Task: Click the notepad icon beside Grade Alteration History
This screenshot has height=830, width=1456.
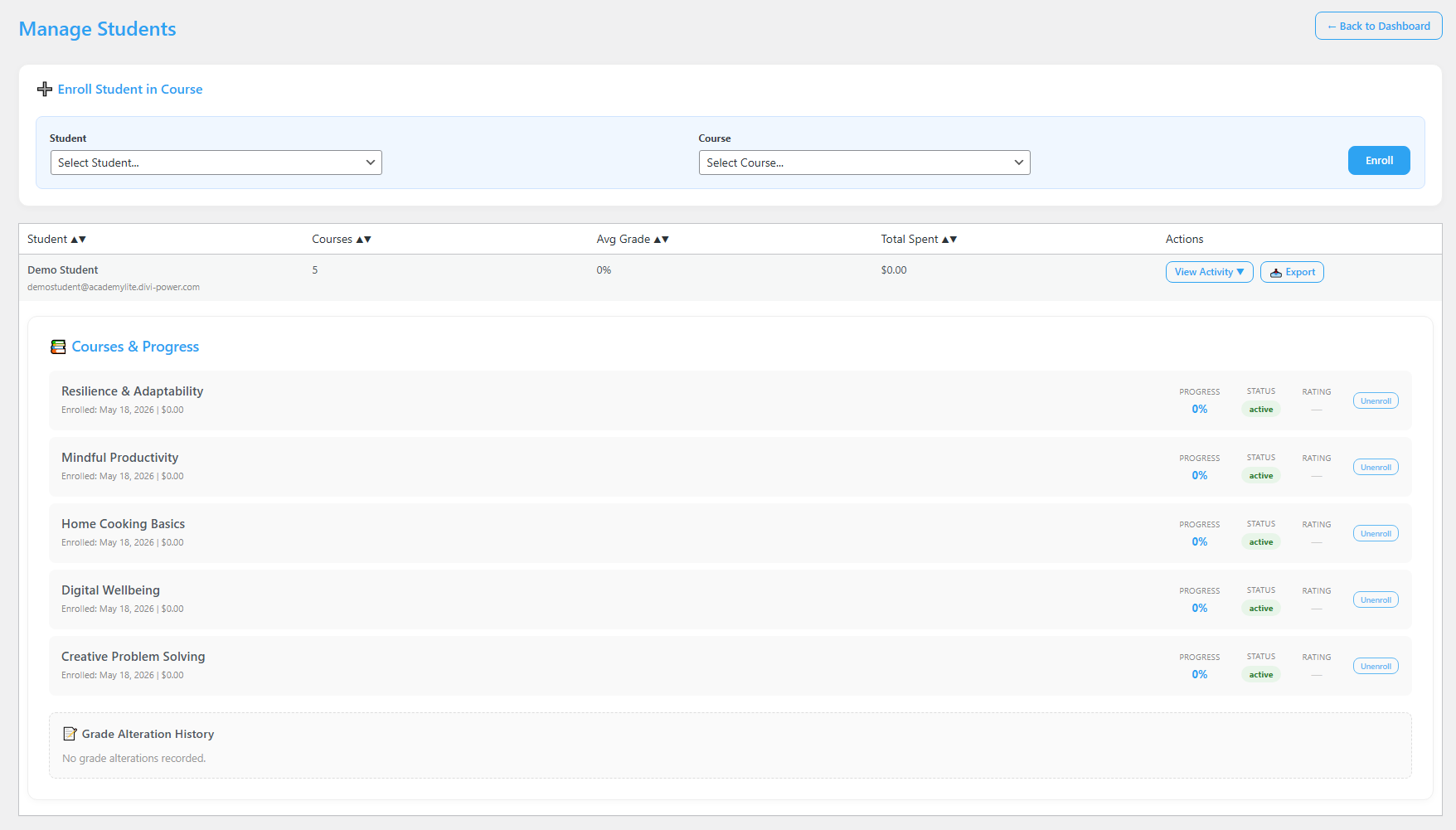Action: tap(70, 734)
